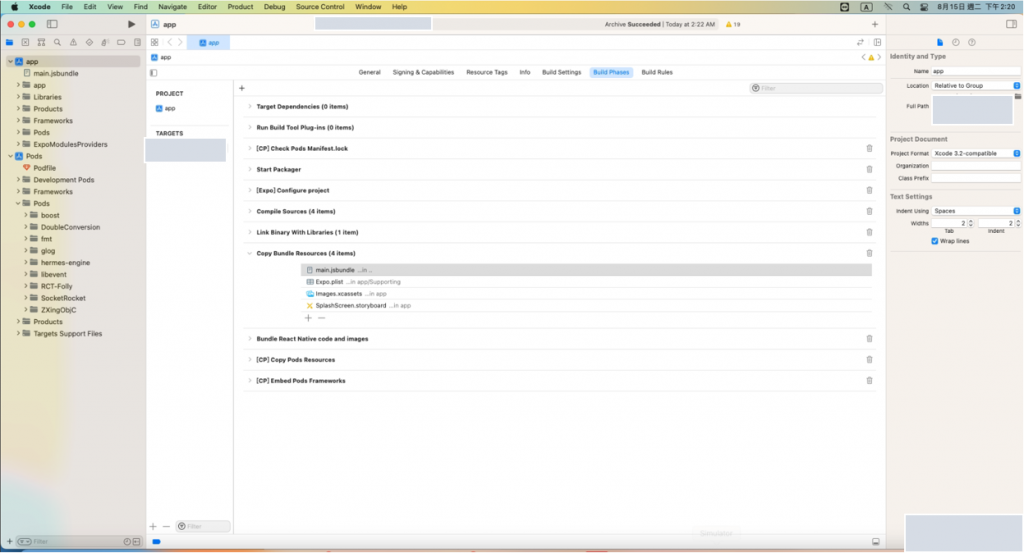
Task: Add editor on right split icon
Action: click(877, 42)
